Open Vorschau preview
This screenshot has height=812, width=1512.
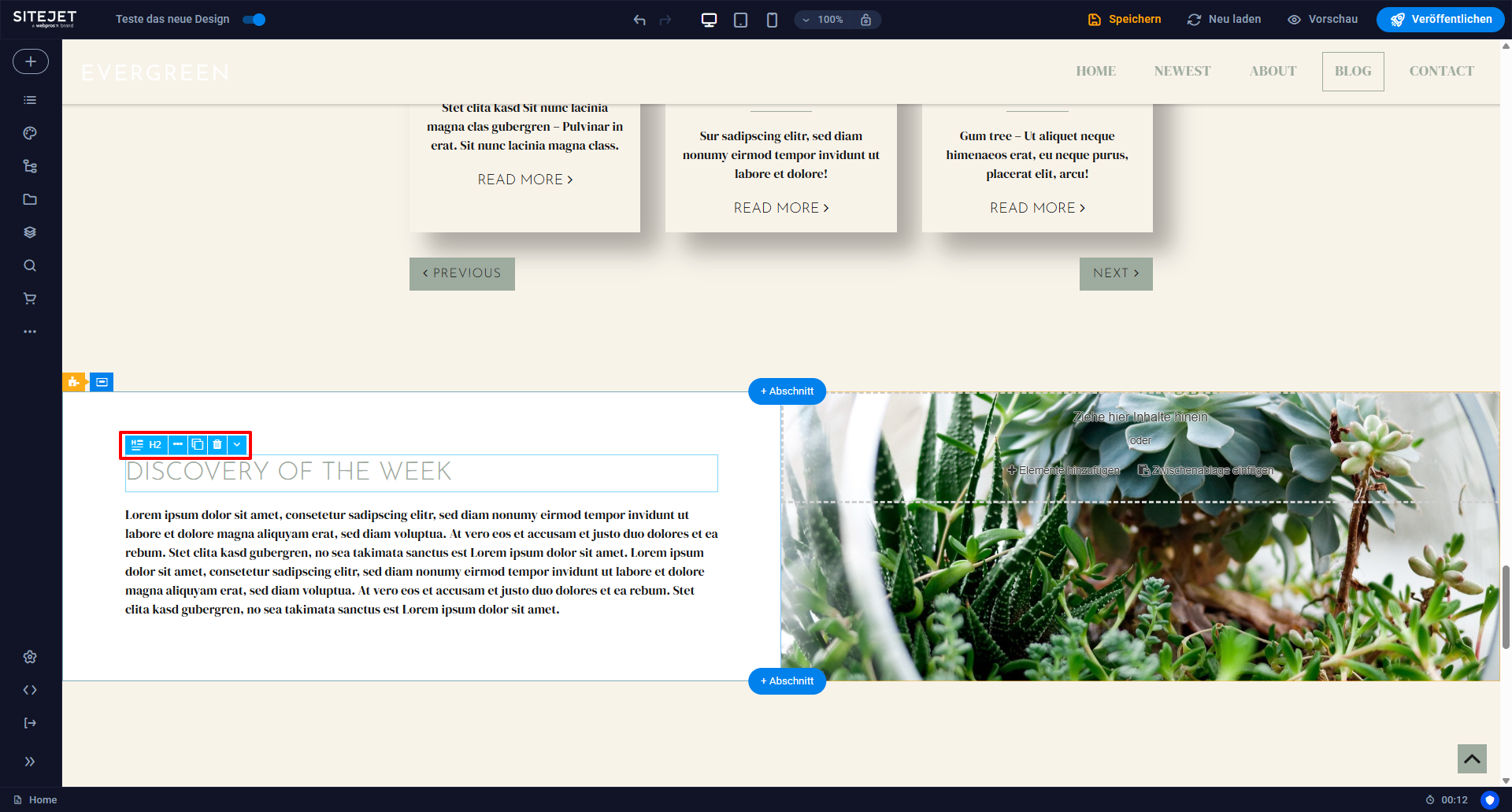point(1323,20)
